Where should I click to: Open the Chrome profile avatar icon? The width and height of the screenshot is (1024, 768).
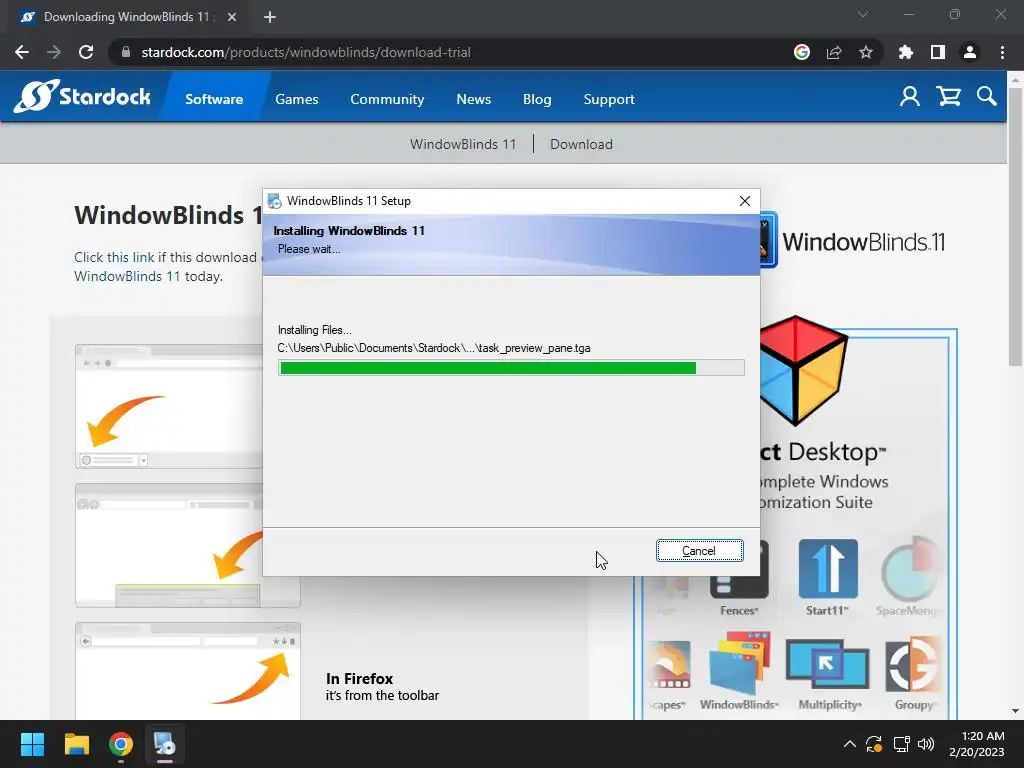point(970,52)
